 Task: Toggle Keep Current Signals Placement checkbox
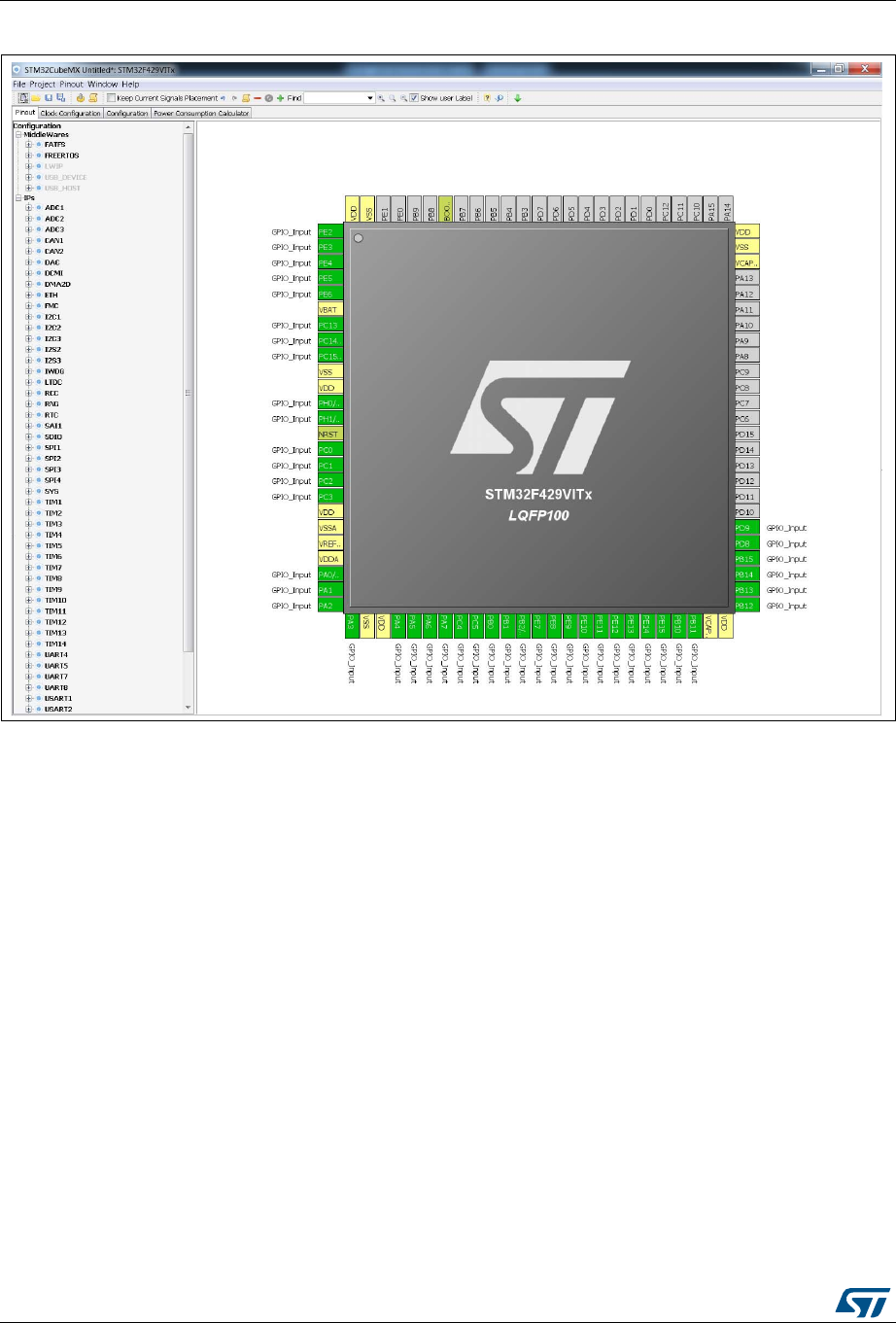coord(112,98)
